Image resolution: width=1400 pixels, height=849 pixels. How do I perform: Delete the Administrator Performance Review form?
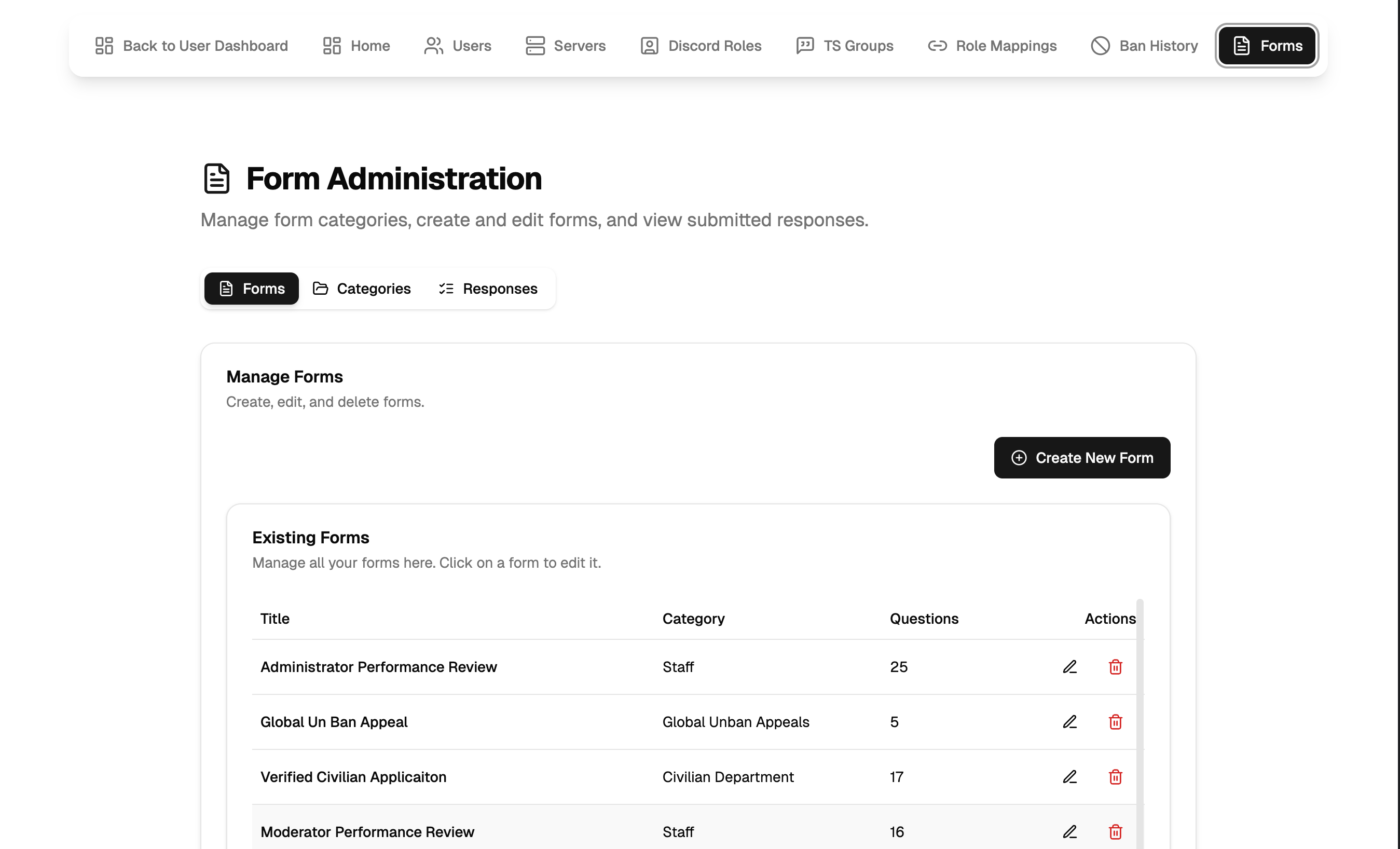1115,666
